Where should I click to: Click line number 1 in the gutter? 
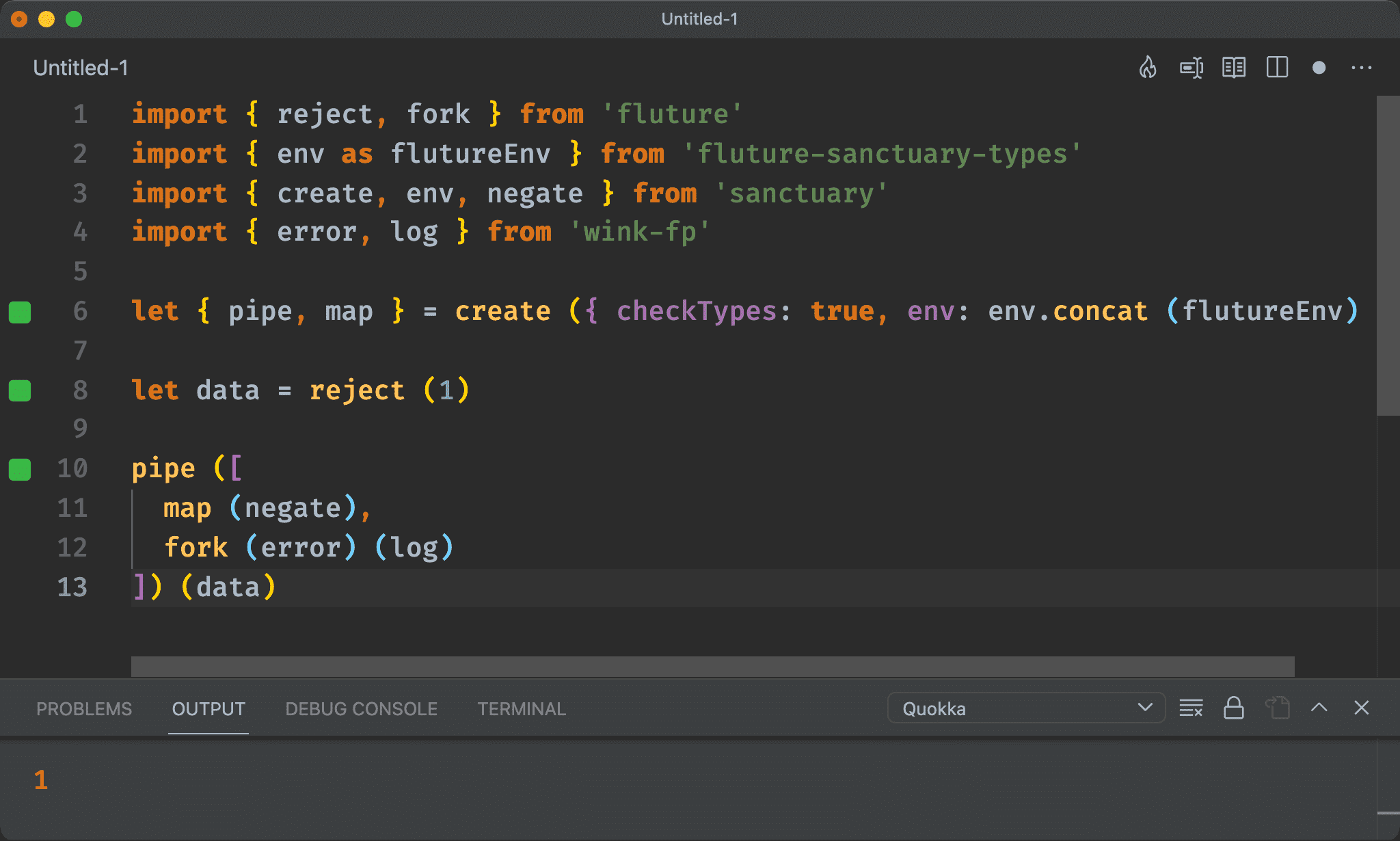point(81,114)
